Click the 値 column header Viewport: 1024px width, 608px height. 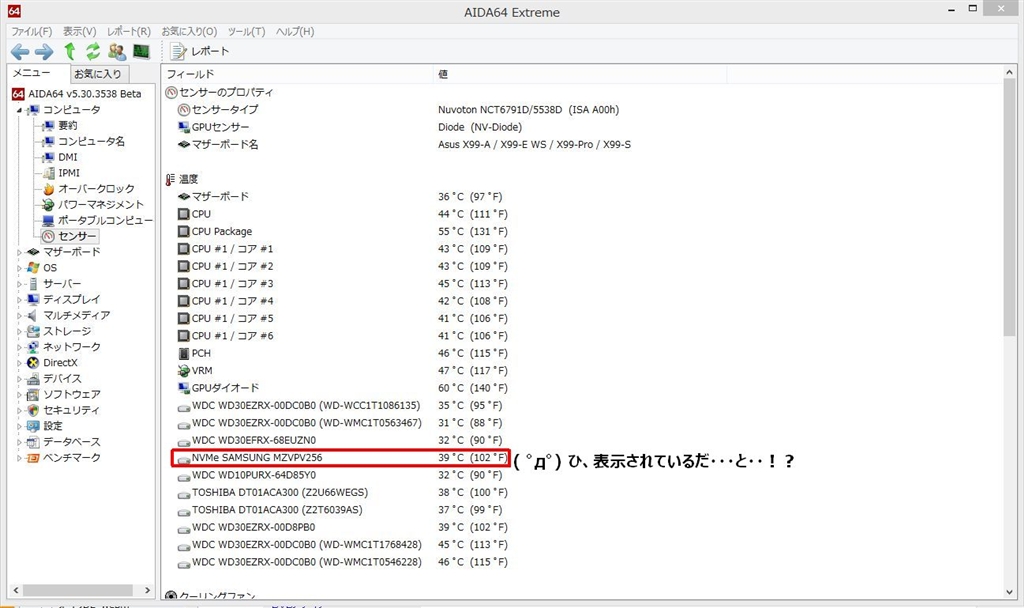(x=580, y=74)
